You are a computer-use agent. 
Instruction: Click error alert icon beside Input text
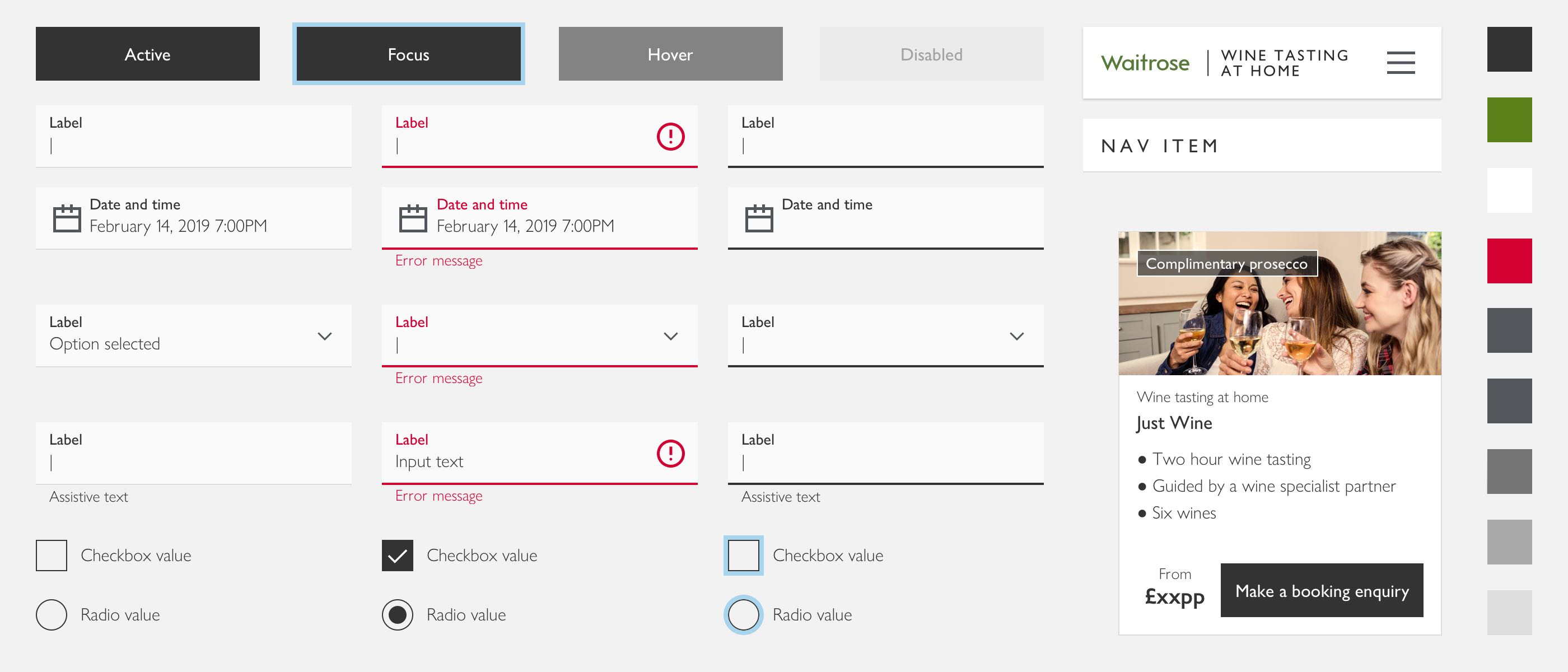(670, 454)
